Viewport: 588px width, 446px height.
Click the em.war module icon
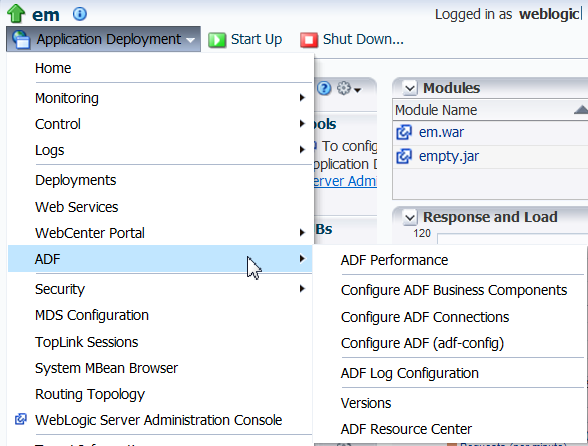click(x=404, y=132)
